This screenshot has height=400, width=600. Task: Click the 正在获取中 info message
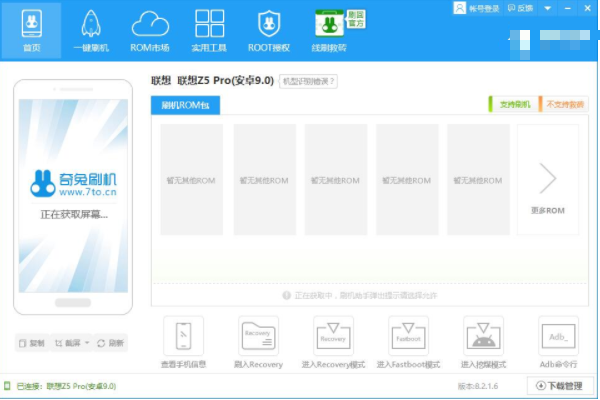[360, 296]
